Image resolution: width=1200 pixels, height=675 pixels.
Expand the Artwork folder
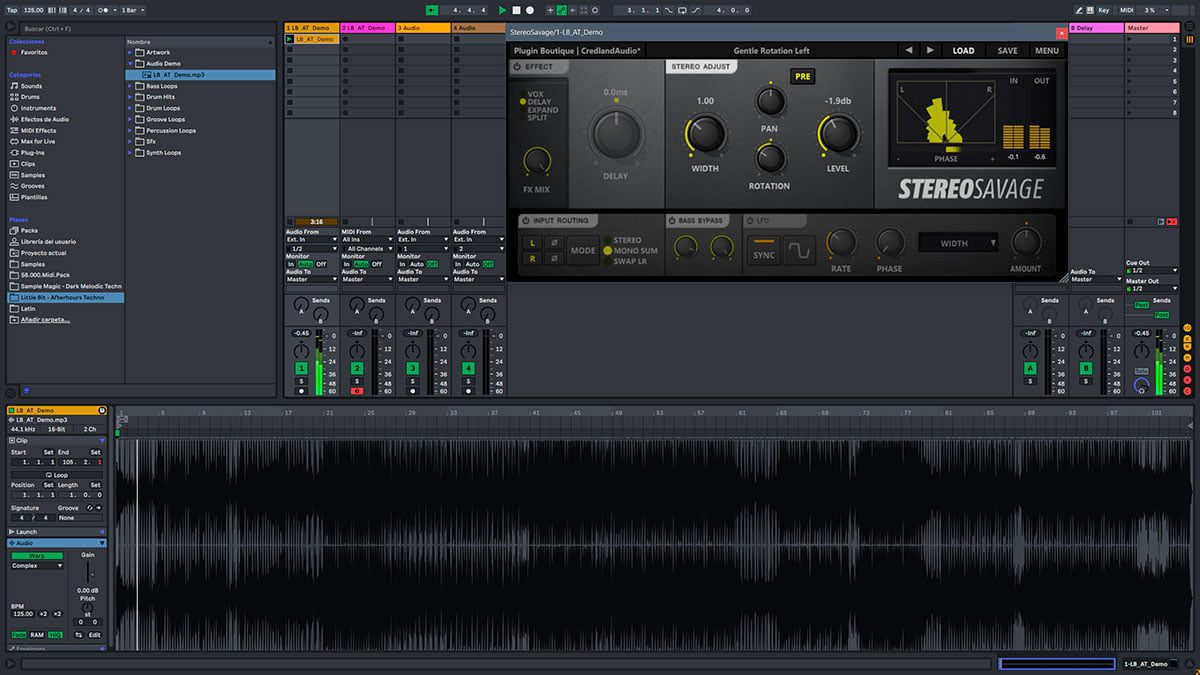(130, 52)
